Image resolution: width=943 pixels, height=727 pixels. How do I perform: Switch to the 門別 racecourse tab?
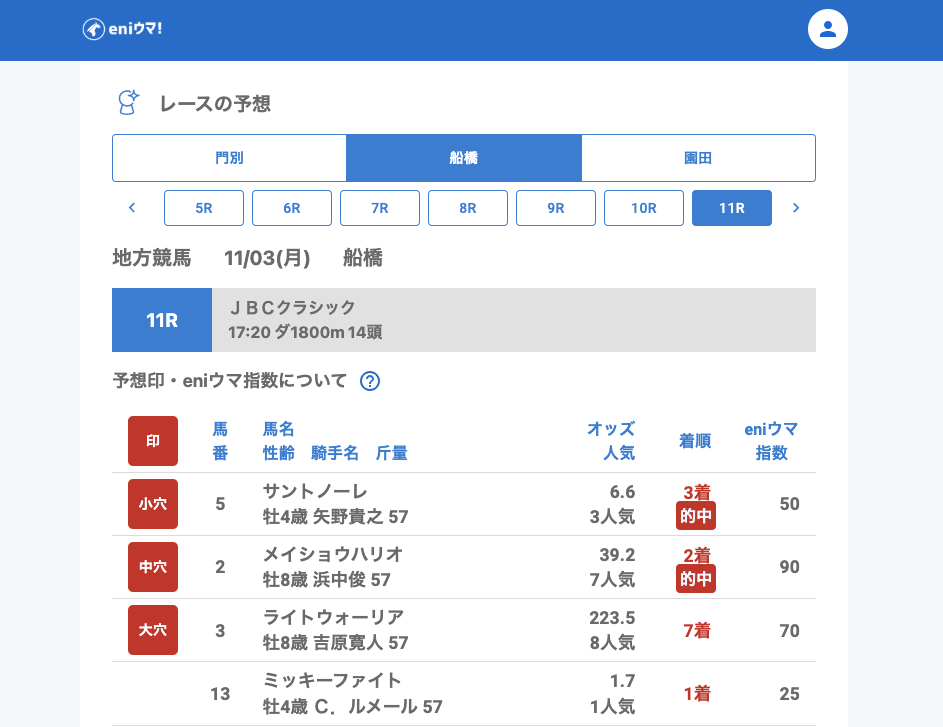pyautogui.click(x=229, y=158)
